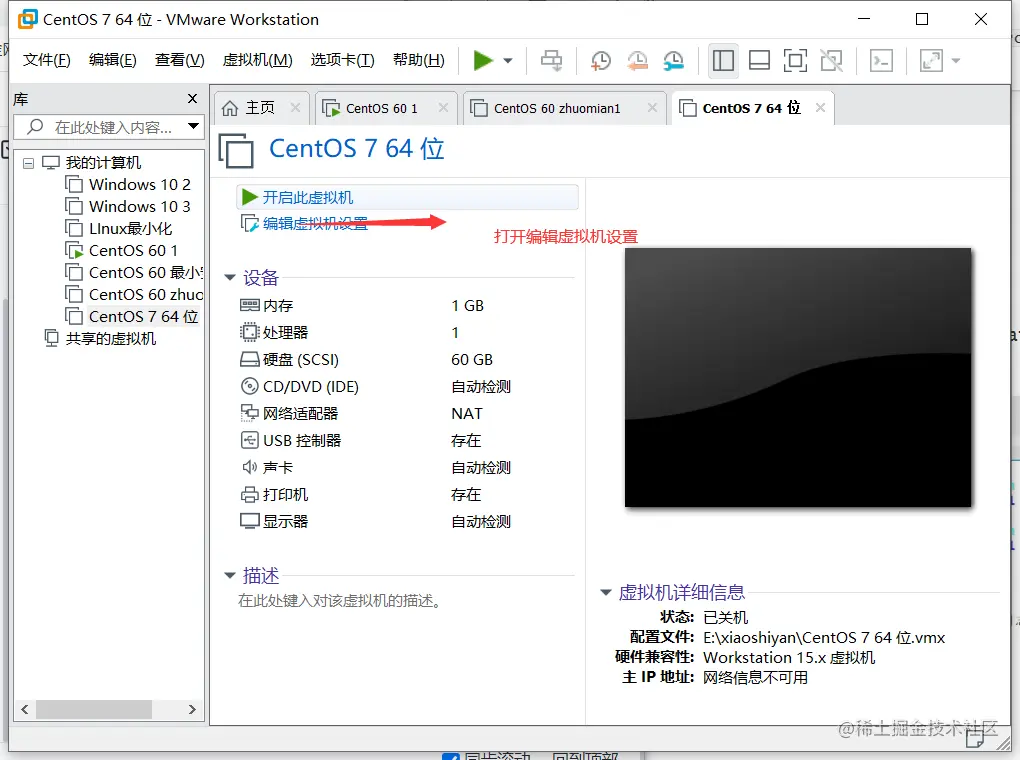Select Windows 10 3 in the library

(139, 207)
